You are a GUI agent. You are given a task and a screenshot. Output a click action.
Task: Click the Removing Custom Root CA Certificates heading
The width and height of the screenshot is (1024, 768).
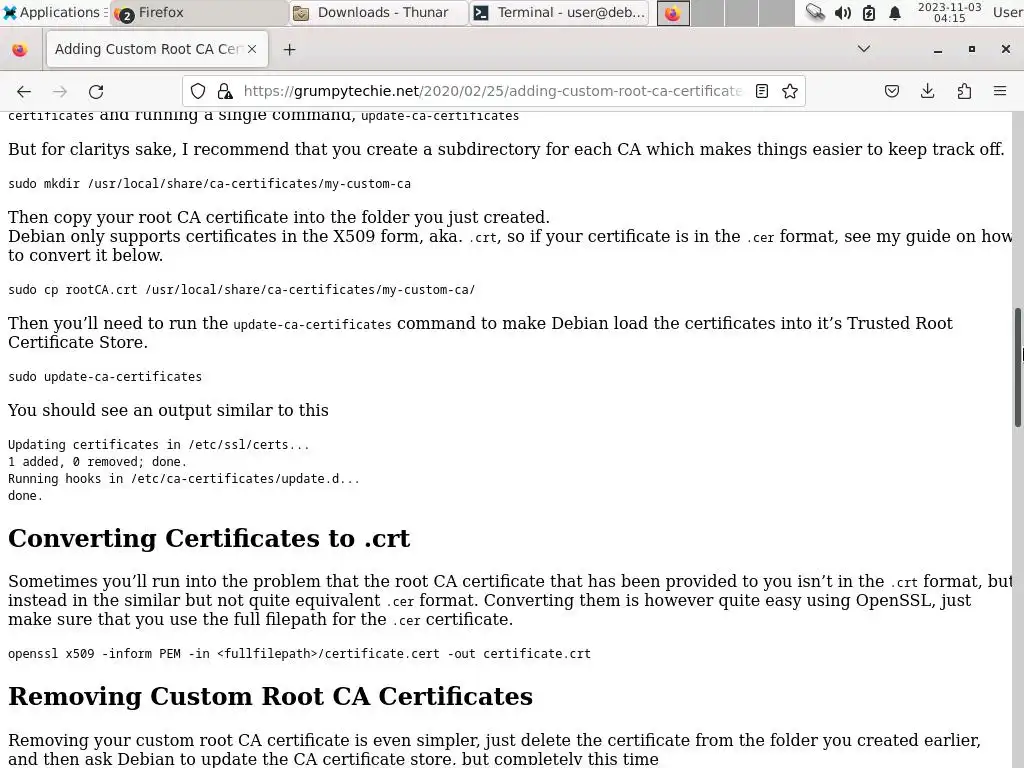(270, 696)
